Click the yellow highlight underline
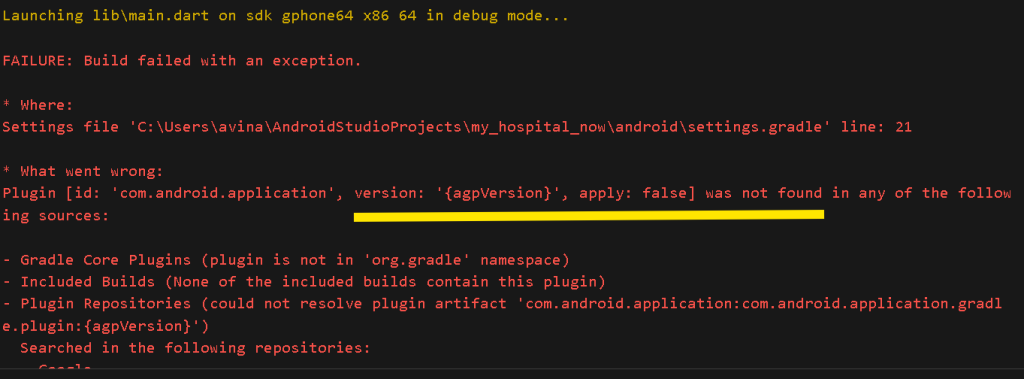 (x=588, y=215)
